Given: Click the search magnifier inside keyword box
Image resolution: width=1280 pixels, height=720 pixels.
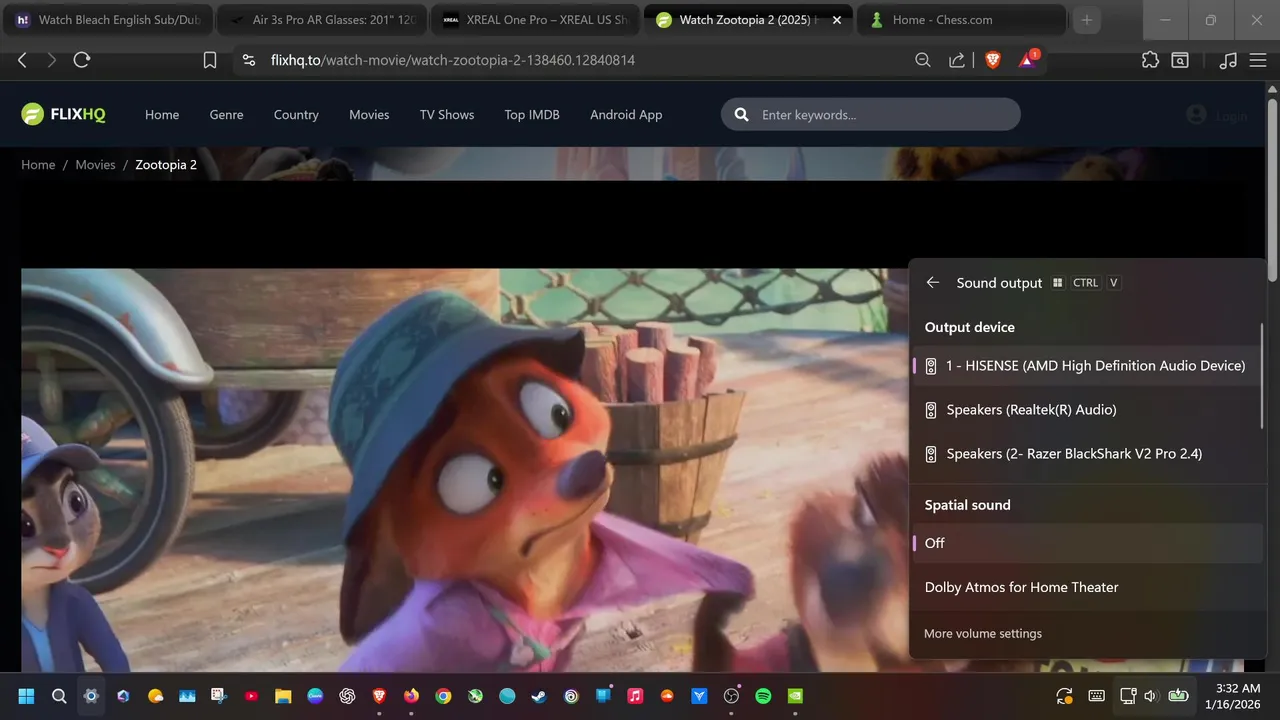Looking at the screenshot, I should pyautogui.click(x=742, y=115).
